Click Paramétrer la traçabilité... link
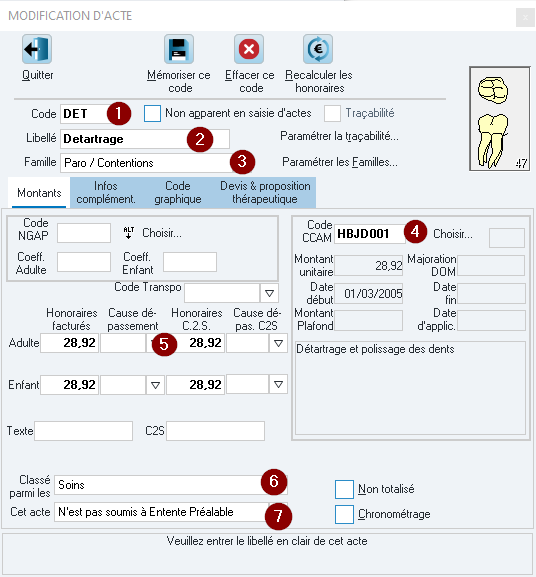Viewport: 536px width, 577px height. click(x=339, y=136)
